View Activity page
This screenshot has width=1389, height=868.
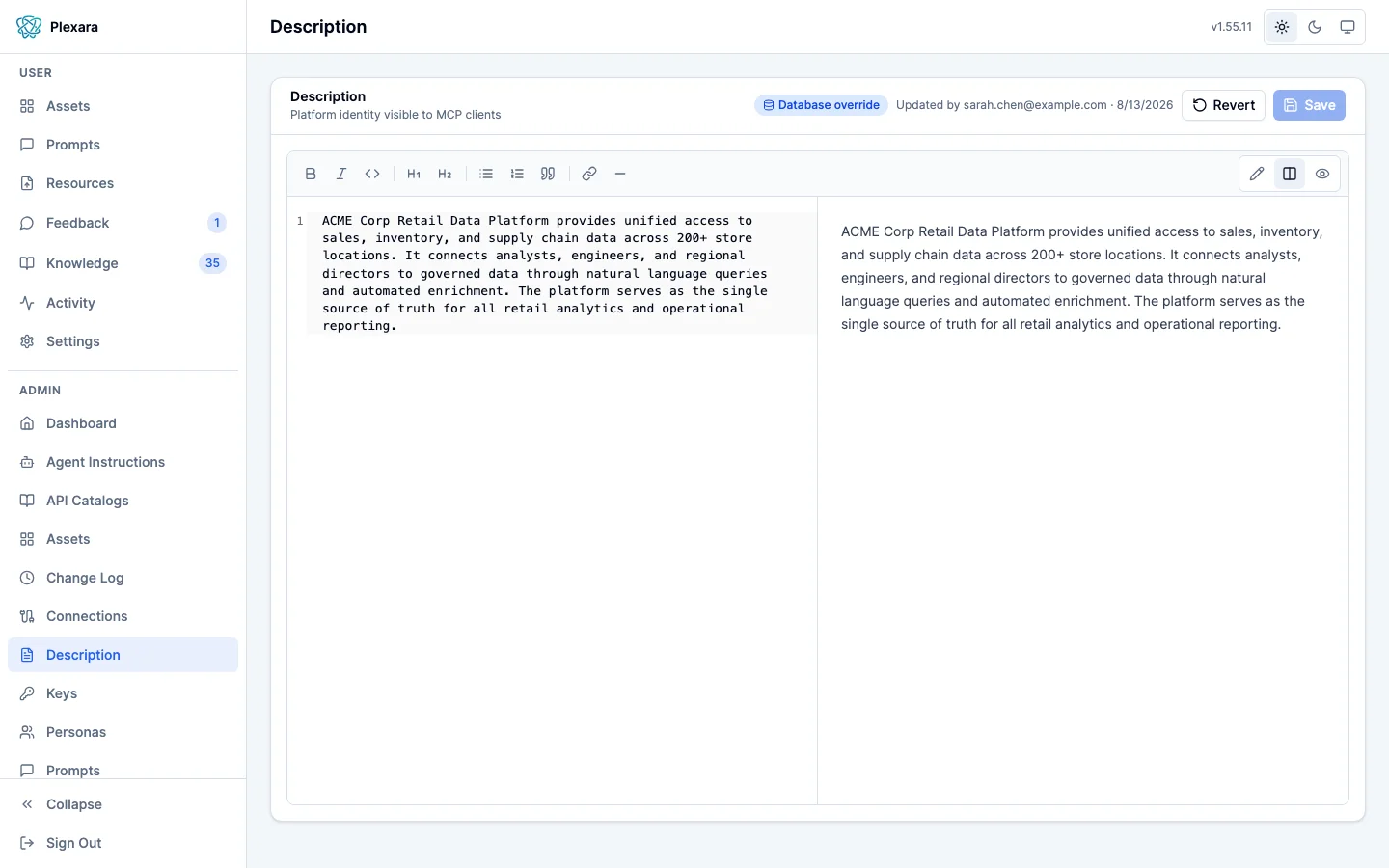123,303
